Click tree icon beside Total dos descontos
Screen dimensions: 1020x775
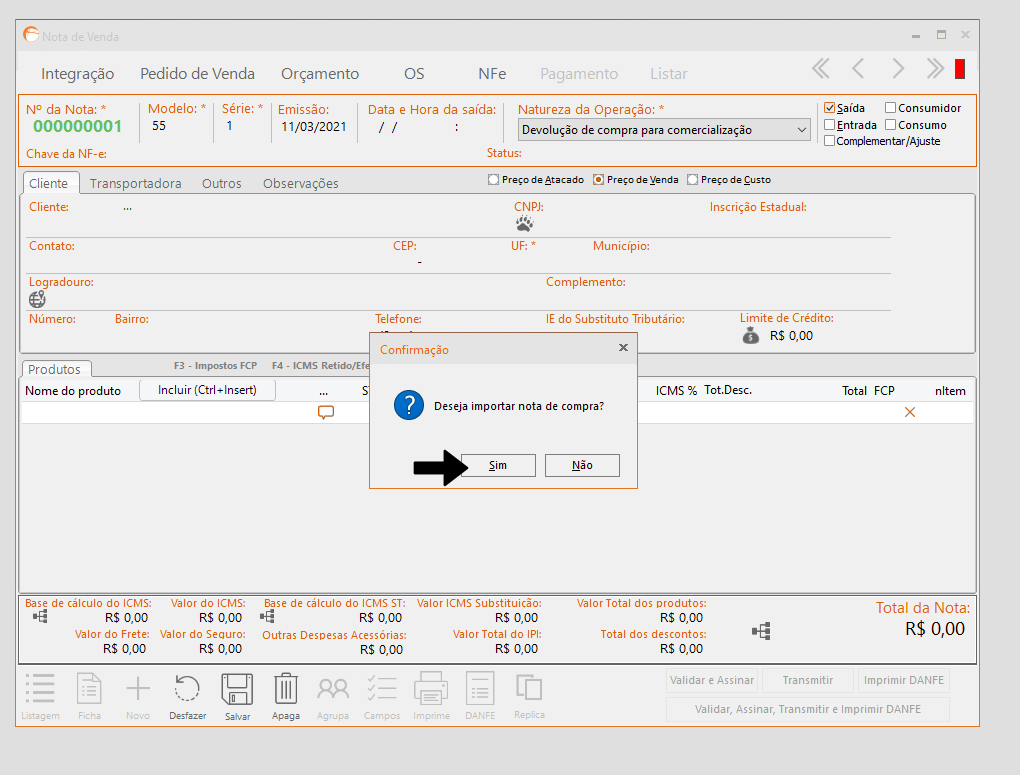761,631
